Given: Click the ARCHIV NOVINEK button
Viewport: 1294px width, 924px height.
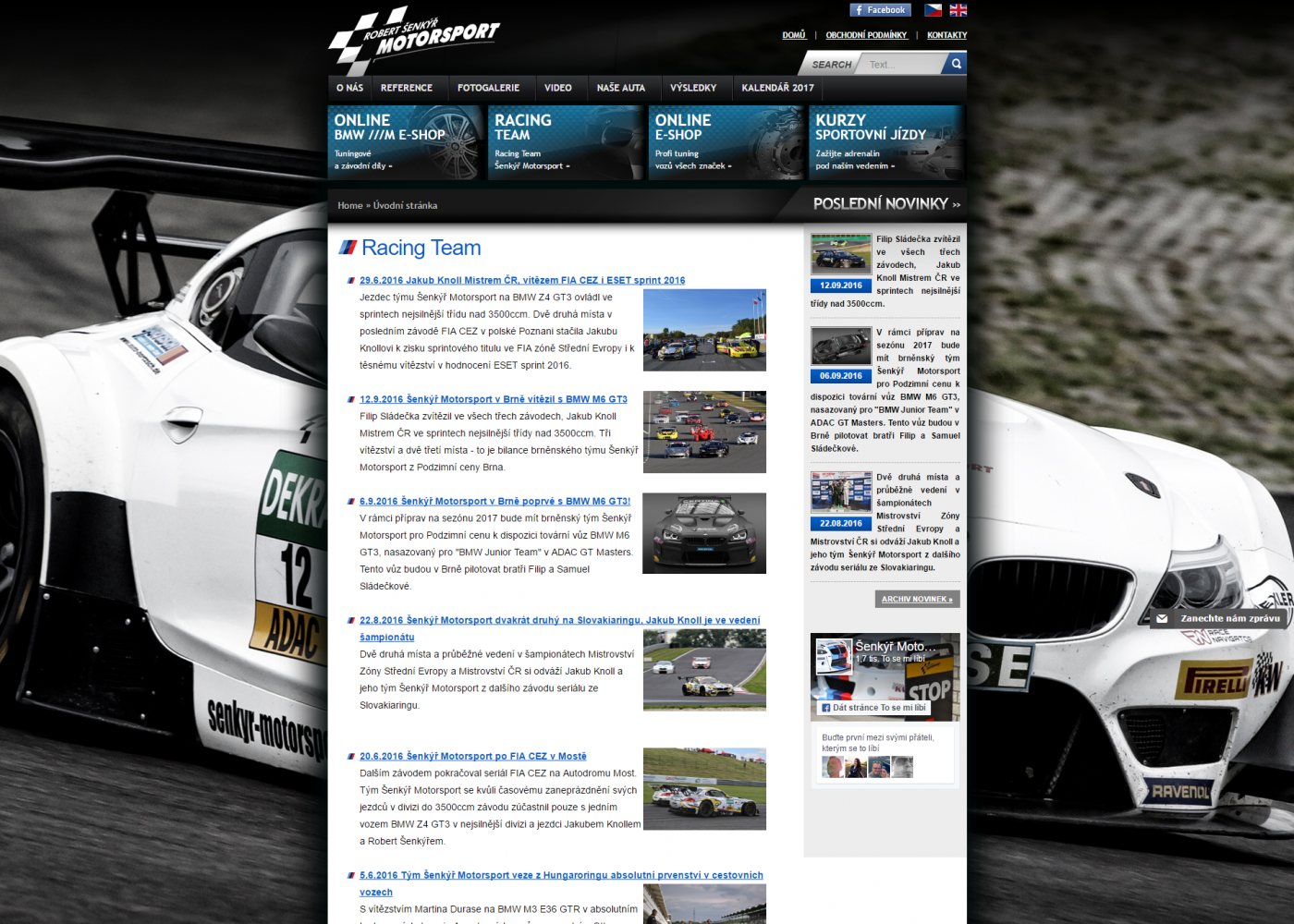Looking at the screenshot, I should [918, 599].
